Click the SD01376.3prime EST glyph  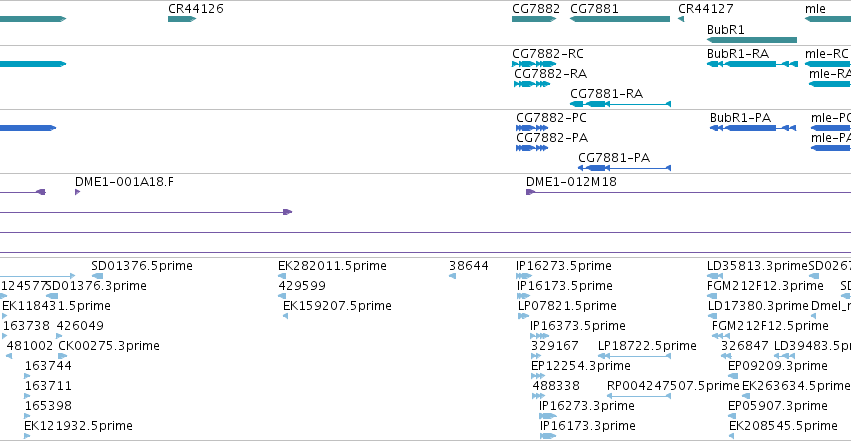pos(52,296)
